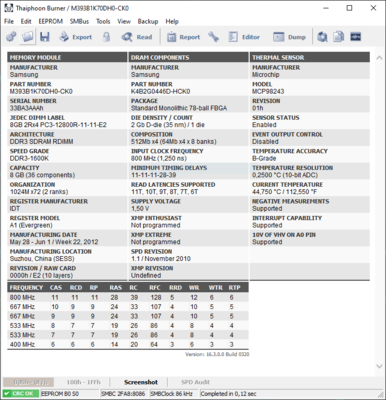Open the EEPROM menu
Image resolution: width=386 pixels, height=400 pixels.
point(51,21)
